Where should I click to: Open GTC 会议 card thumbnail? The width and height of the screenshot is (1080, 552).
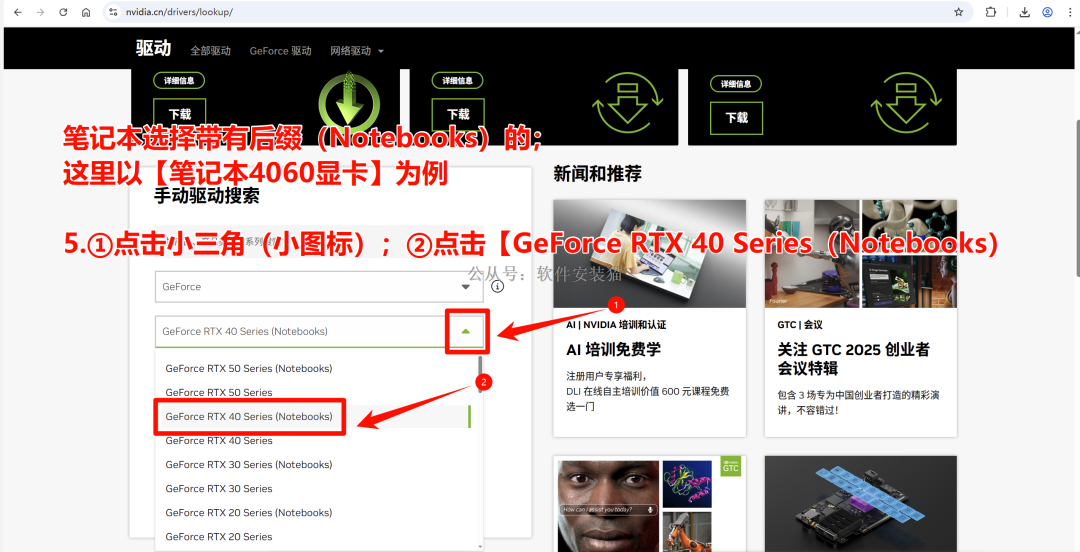861,254
